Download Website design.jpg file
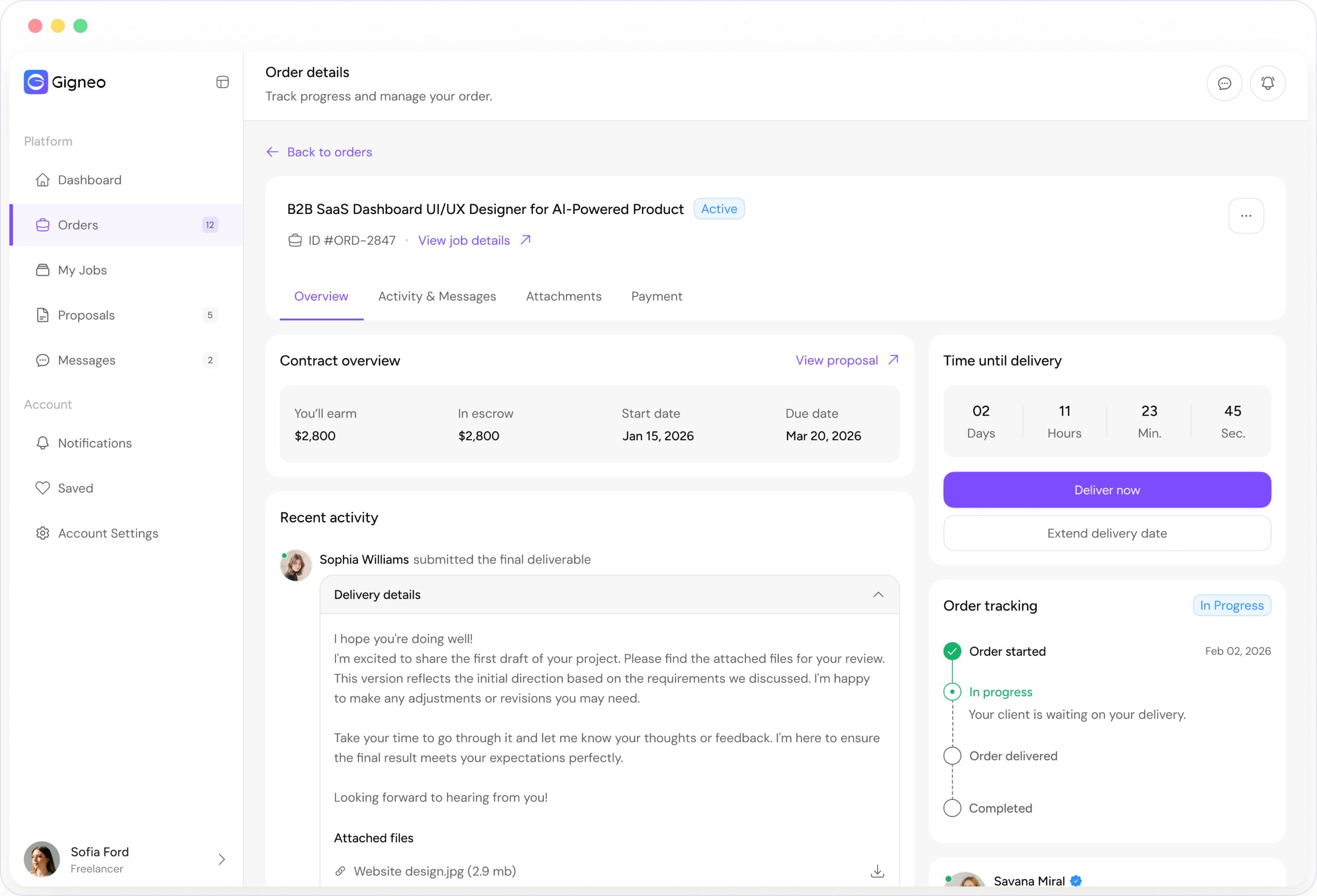Viewport: 1317px width, 896px height. tap(877, 872)
